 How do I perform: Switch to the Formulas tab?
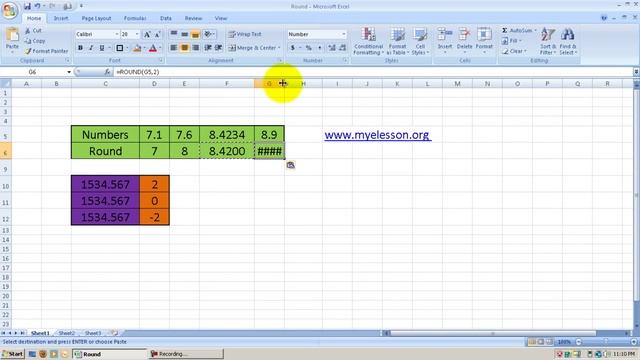[x=135, y=18]
